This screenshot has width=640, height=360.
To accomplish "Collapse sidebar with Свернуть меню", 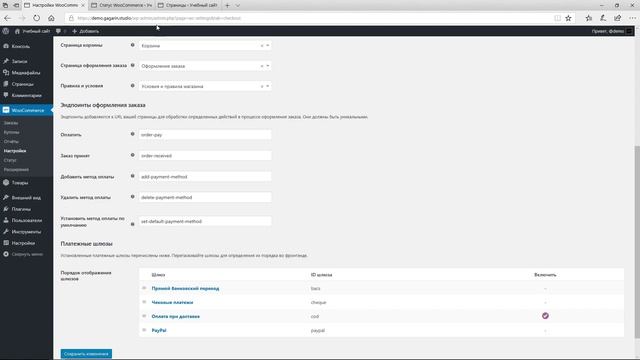I will [27, 254].
